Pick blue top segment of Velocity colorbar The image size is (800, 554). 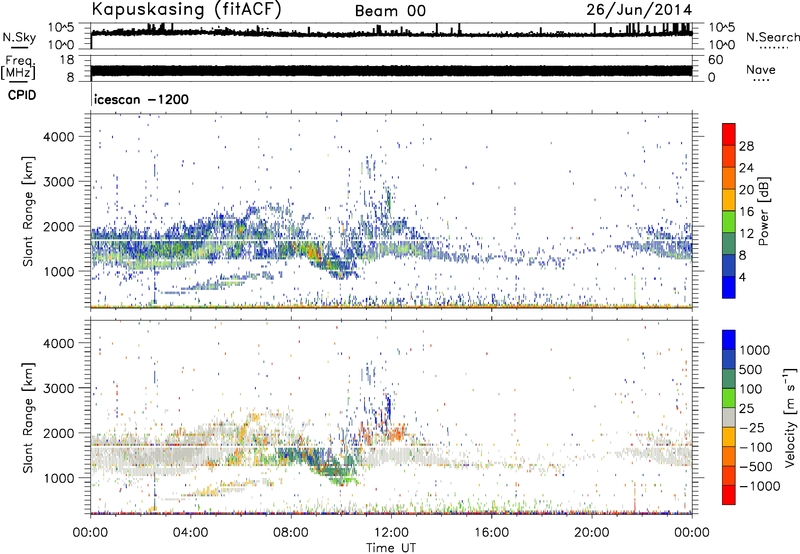(729, 340)
